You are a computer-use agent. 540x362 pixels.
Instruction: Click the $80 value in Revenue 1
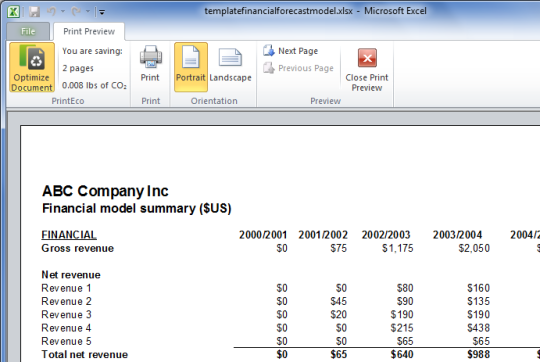[x=405, y=288]
